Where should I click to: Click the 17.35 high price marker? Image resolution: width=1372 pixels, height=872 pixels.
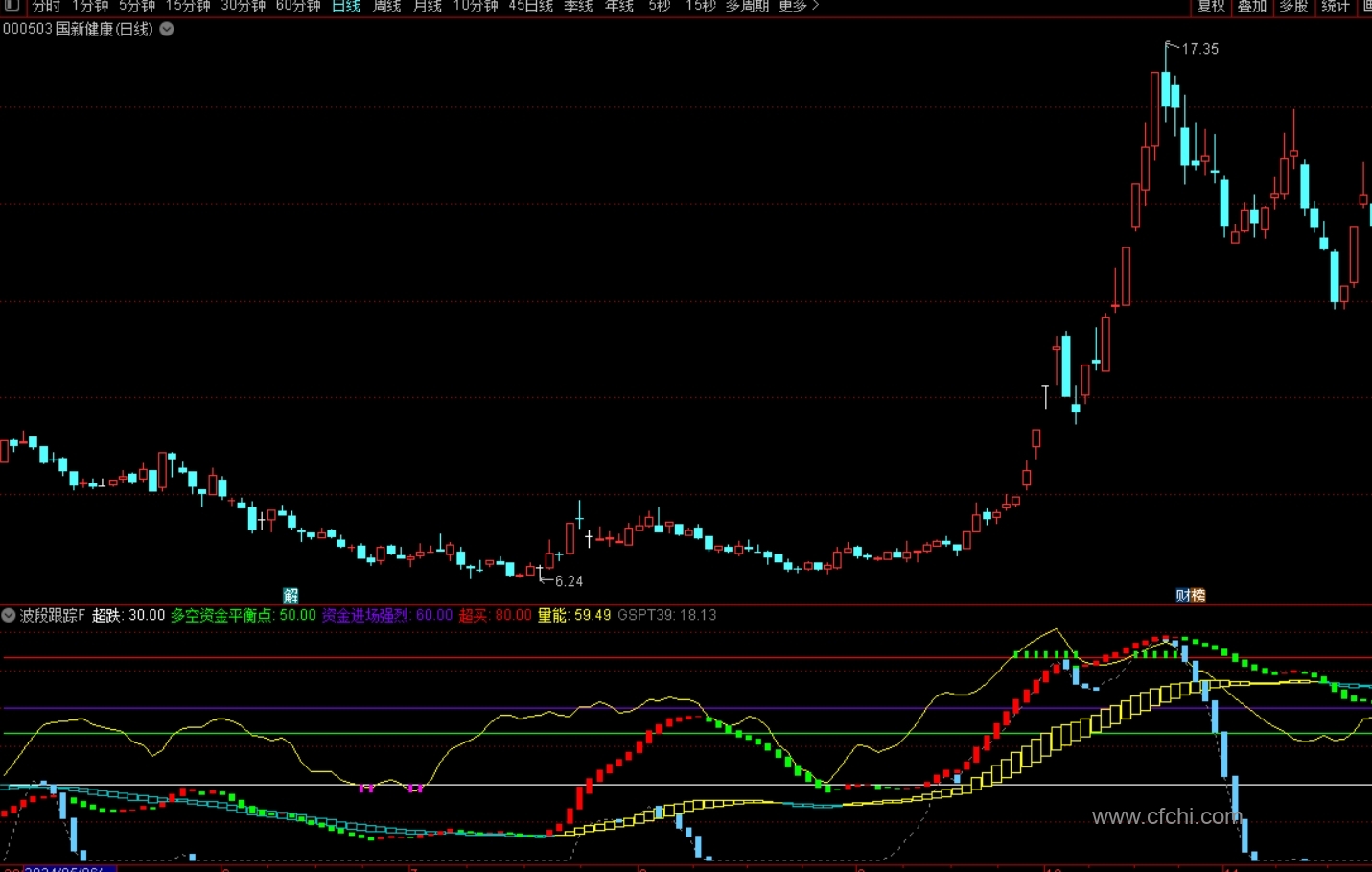click(1199, 49)
